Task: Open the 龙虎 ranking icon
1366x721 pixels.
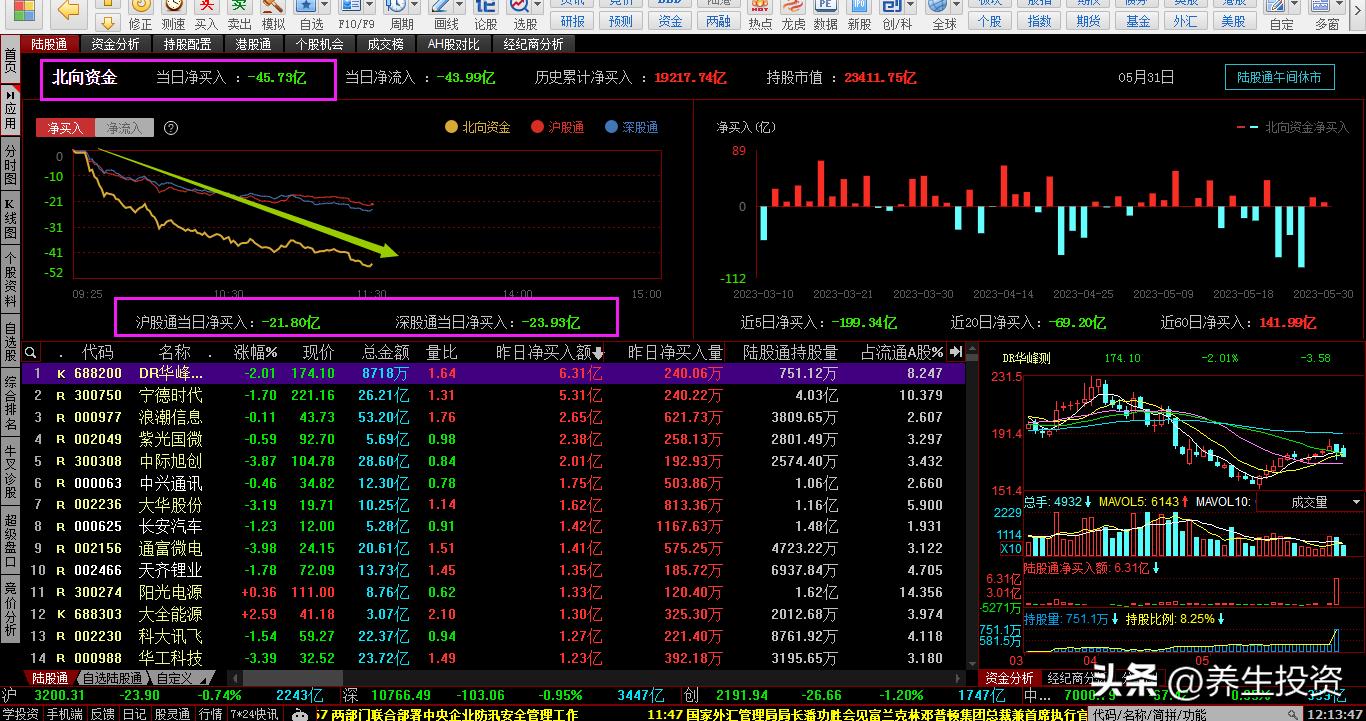Action: pos(793,15)
